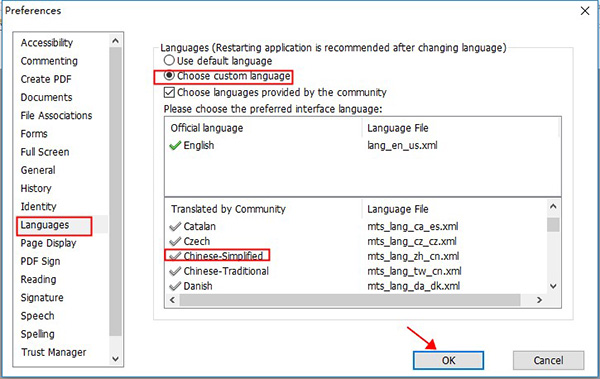The height and width of the screenshot is (379, 600).
Task: Click the community list horizontal scrollbar thumb
Action: [350, 300]
